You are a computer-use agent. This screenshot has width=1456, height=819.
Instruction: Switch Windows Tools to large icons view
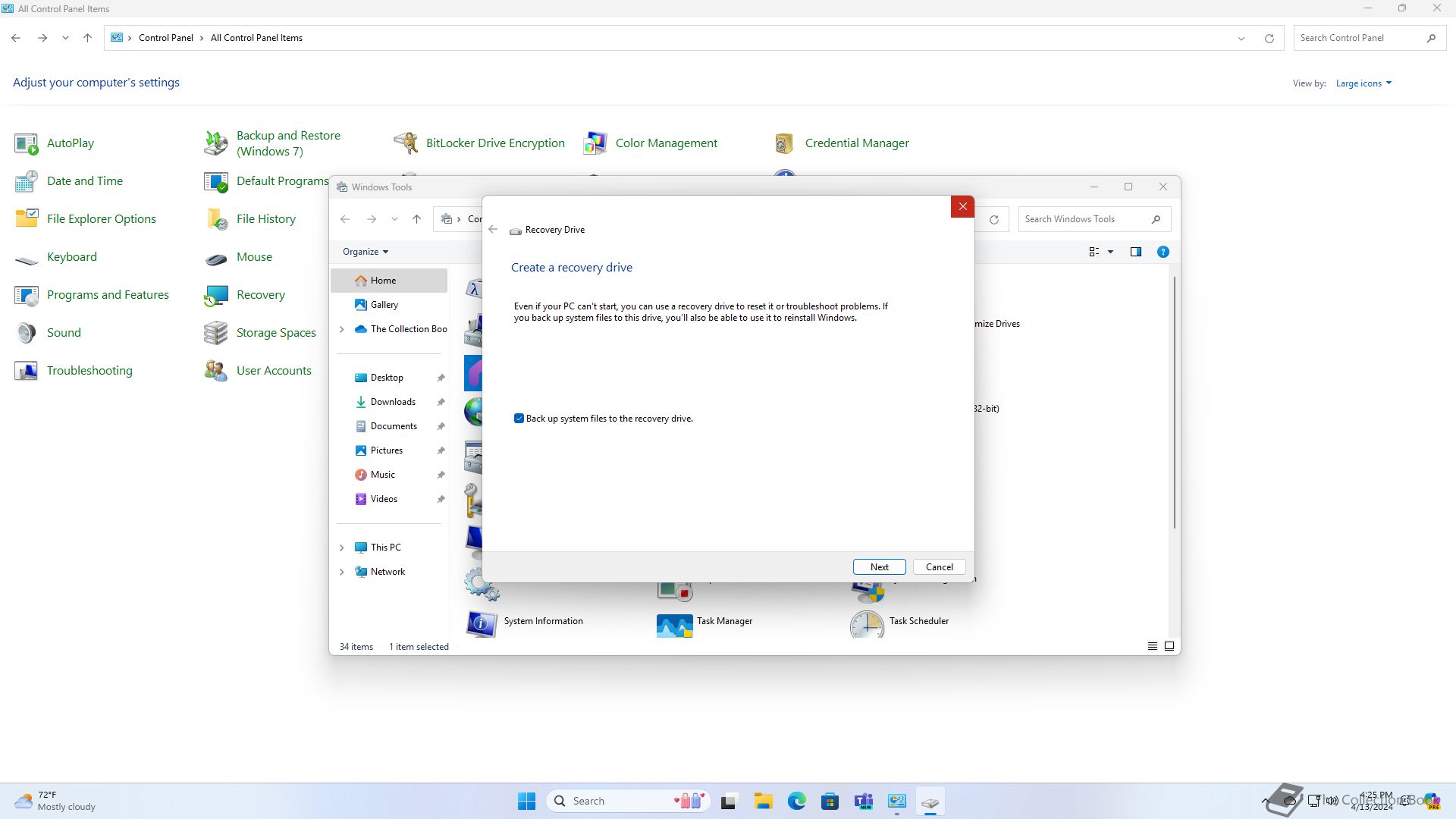(1169, 646)
